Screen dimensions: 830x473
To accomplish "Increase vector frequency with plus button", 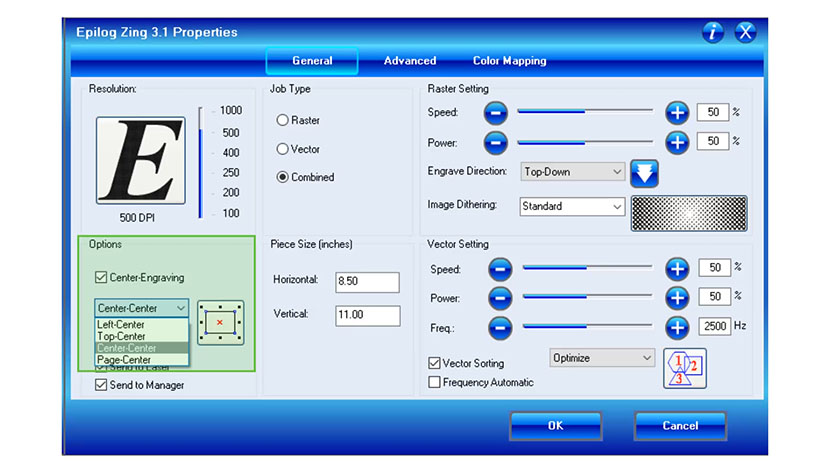I will (x=677, y=326).
